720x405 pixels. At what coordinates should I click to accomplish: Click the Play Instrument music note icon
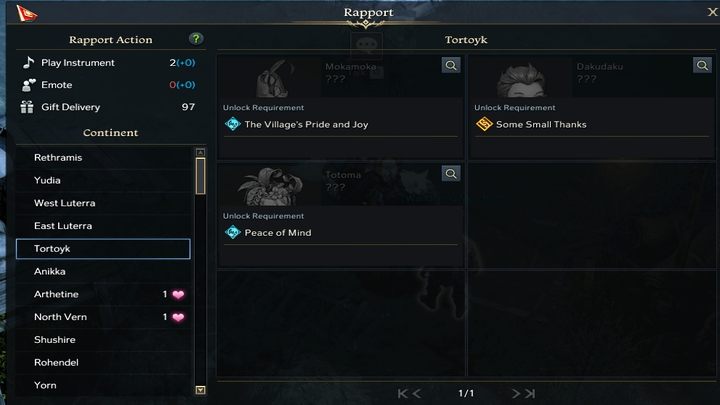(x=28, y=63)
